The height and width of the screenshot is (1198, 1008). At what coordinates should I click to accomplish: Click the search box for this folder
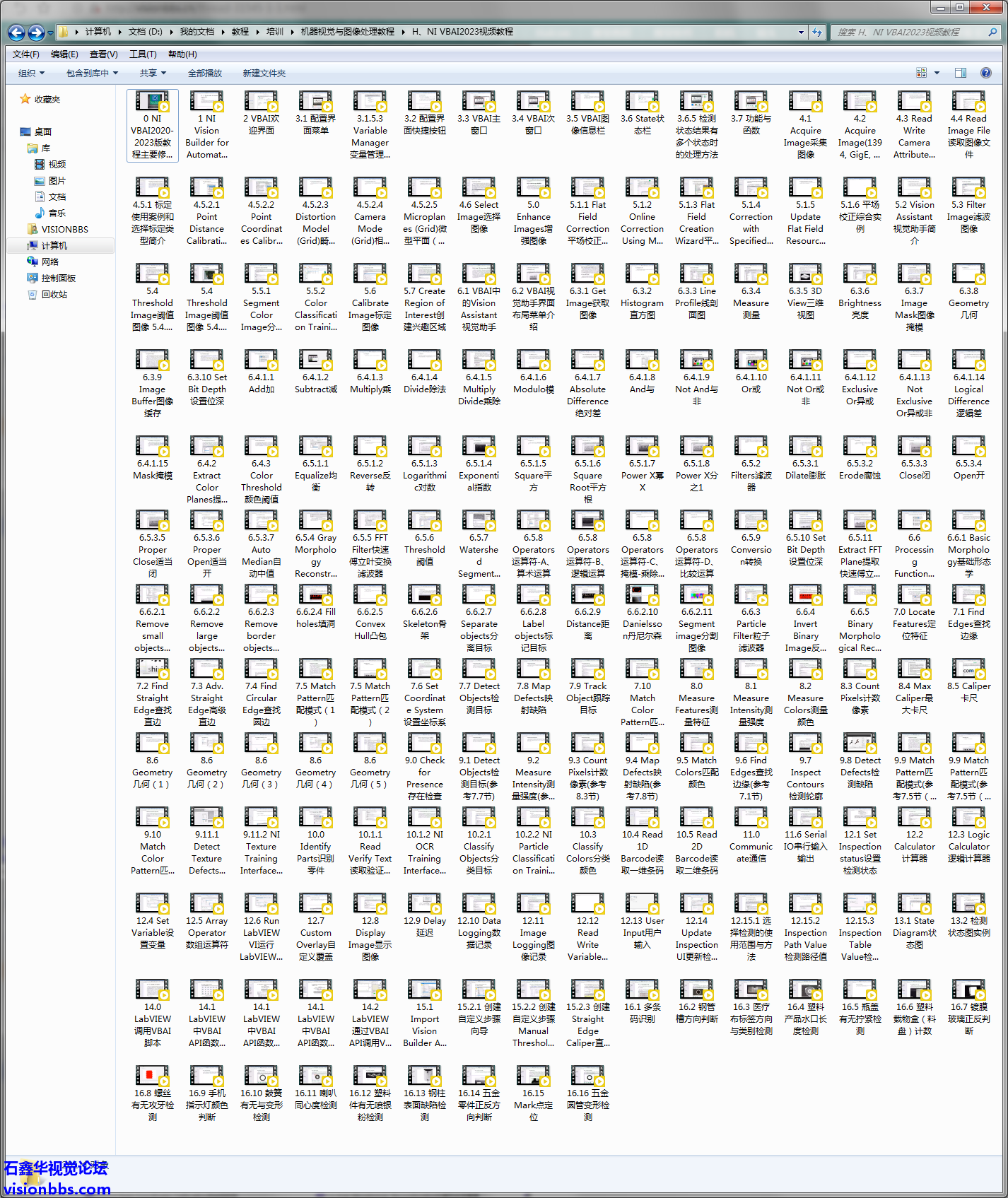pyautogui.click(x=910, y=32)
